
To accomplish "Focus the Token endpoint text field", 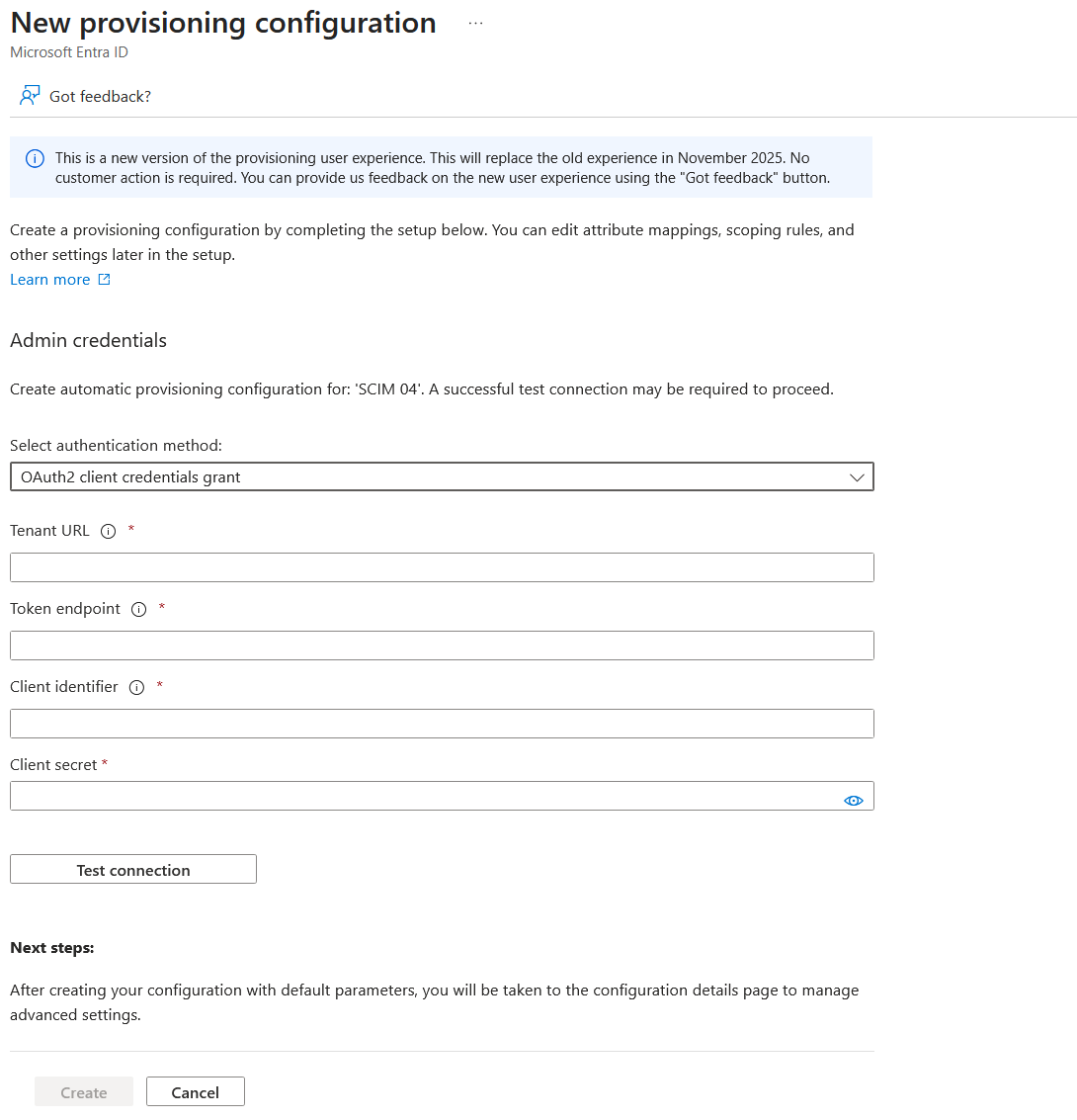I will [x=442, y=646].
